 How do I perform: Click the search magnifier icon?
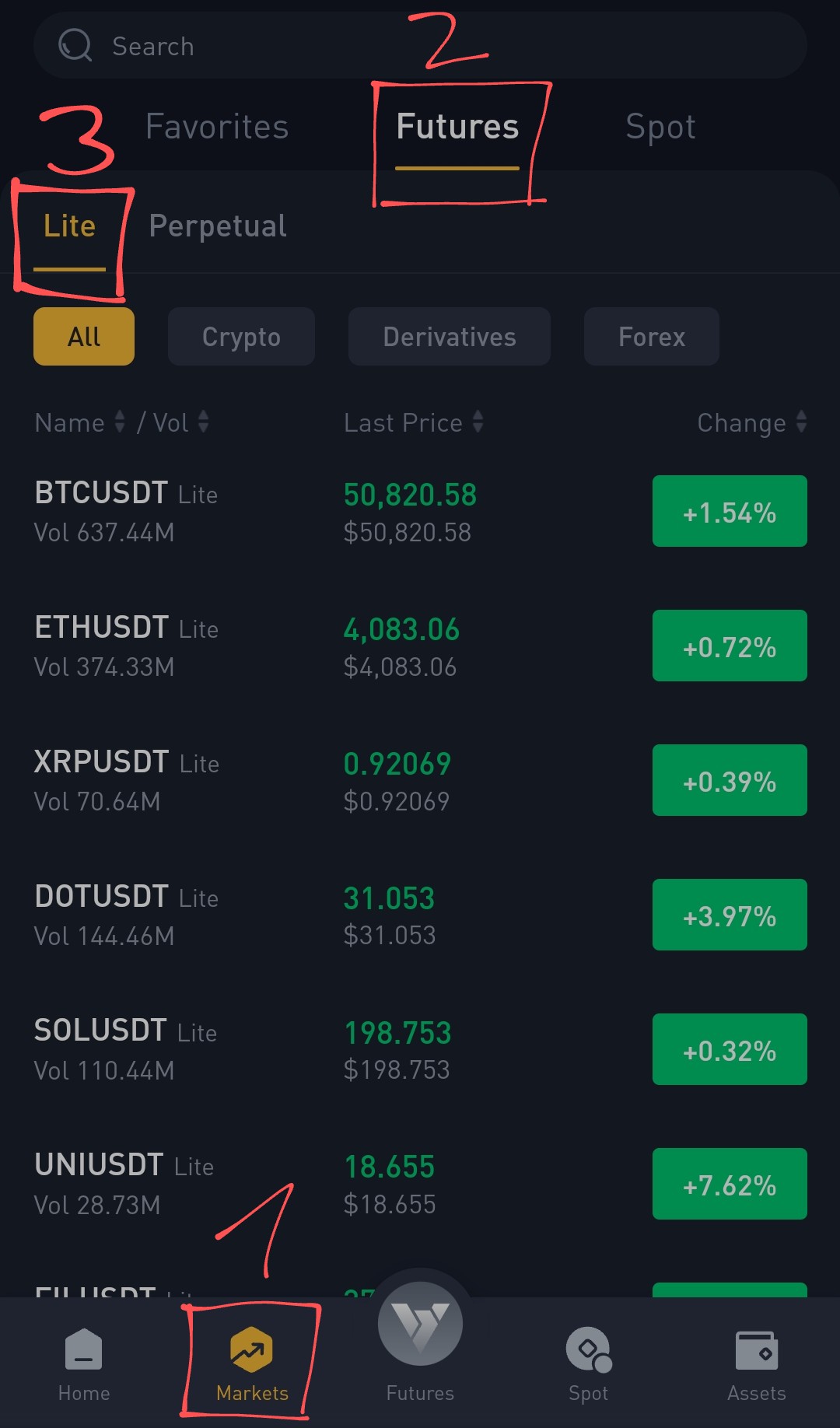pyautogui.click(x=75, y=45)
